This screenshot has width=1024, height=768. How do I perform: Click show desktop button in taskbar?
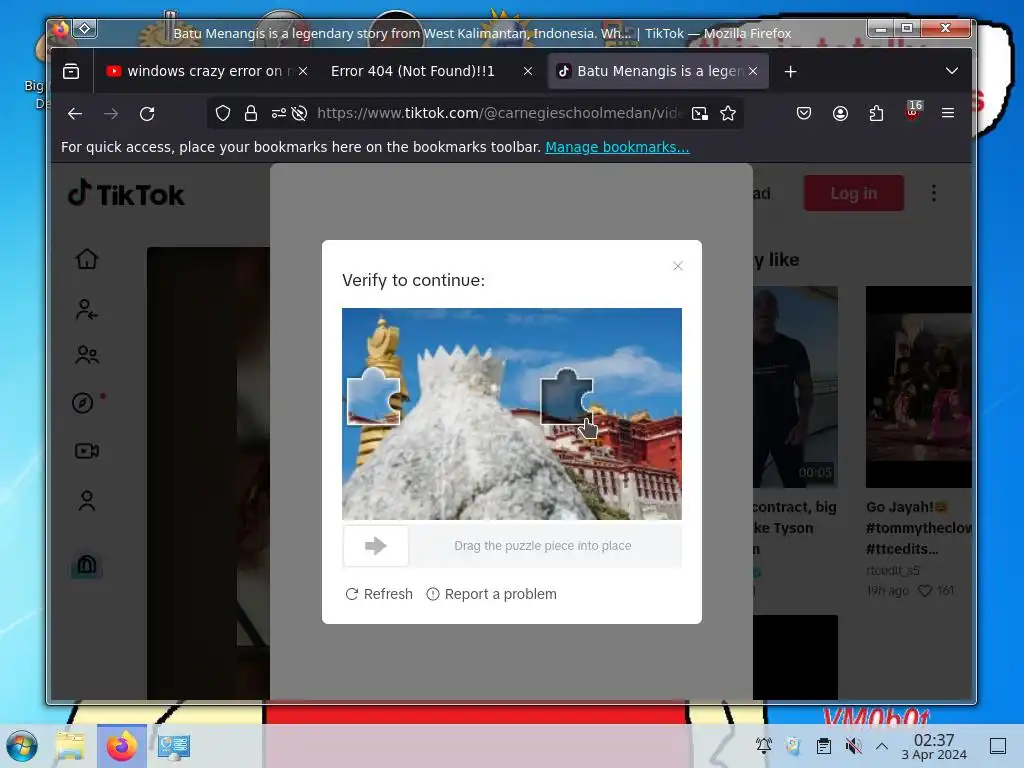[998, 746]
